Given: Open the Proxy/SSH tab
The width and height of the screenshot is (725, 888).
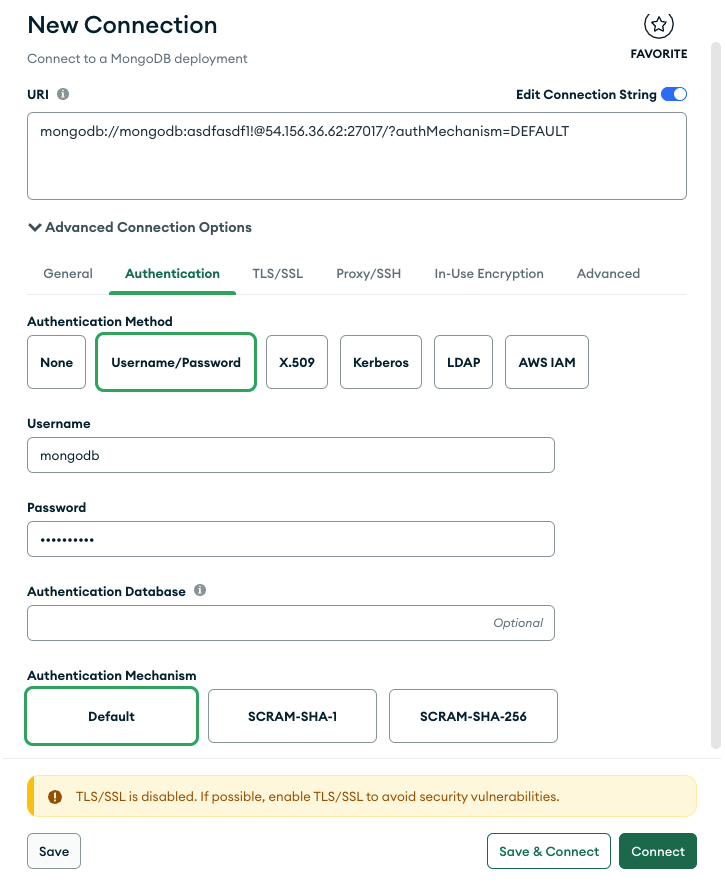Looking at the screenshot, I should (x=369, y=274).
